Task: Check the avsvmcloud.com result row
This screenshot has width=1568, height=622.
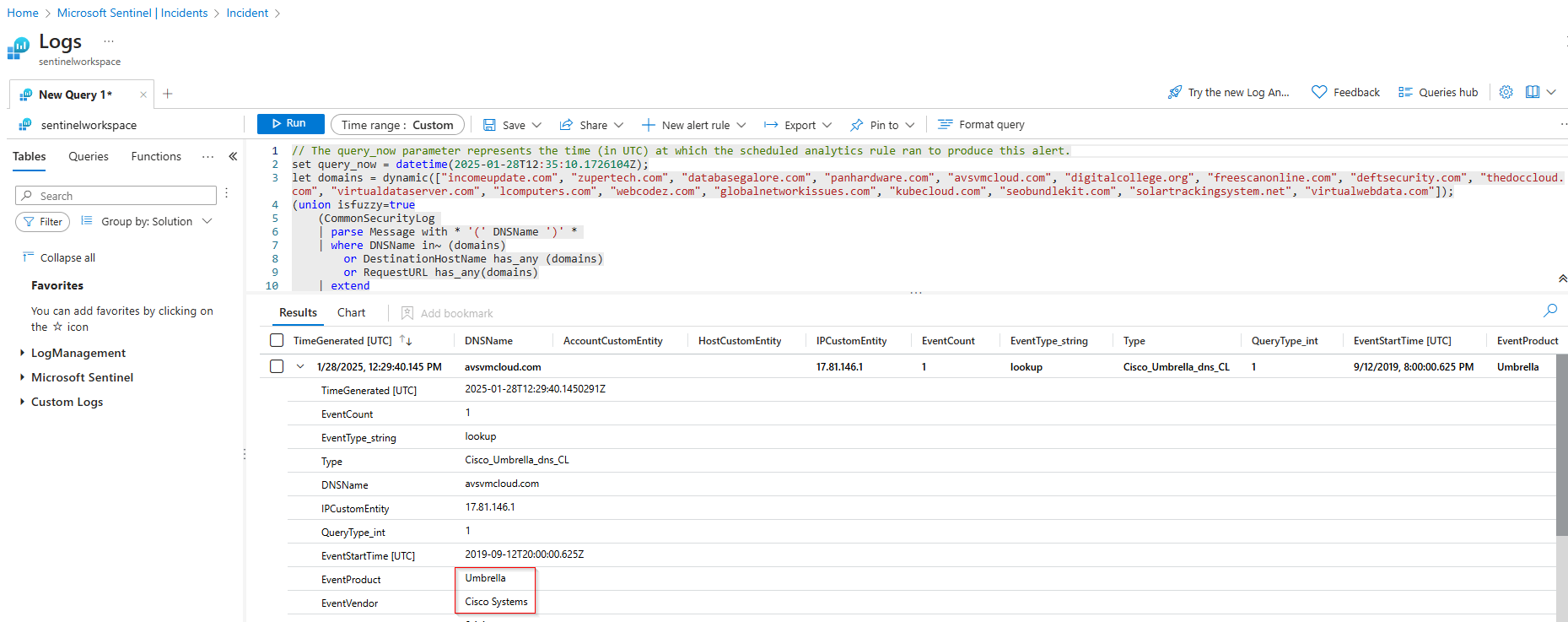Action: click(277, 366)
